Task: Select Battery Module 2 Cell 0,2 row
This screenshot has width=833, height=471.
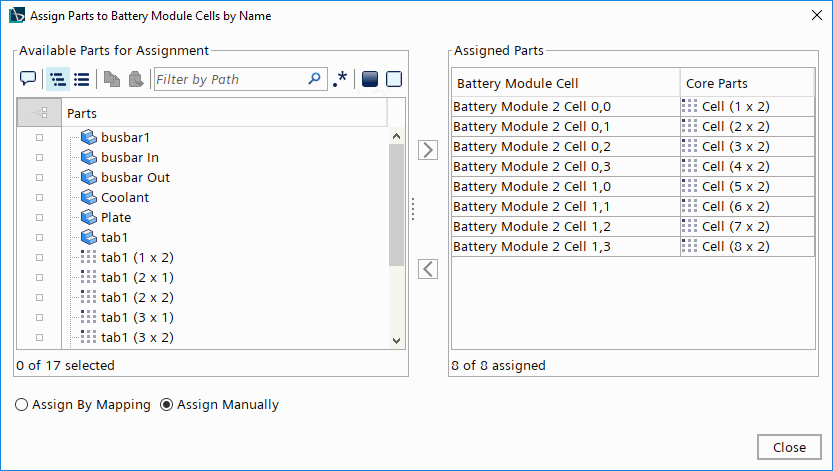Action: pyautogui.click(x=546, y=146)
